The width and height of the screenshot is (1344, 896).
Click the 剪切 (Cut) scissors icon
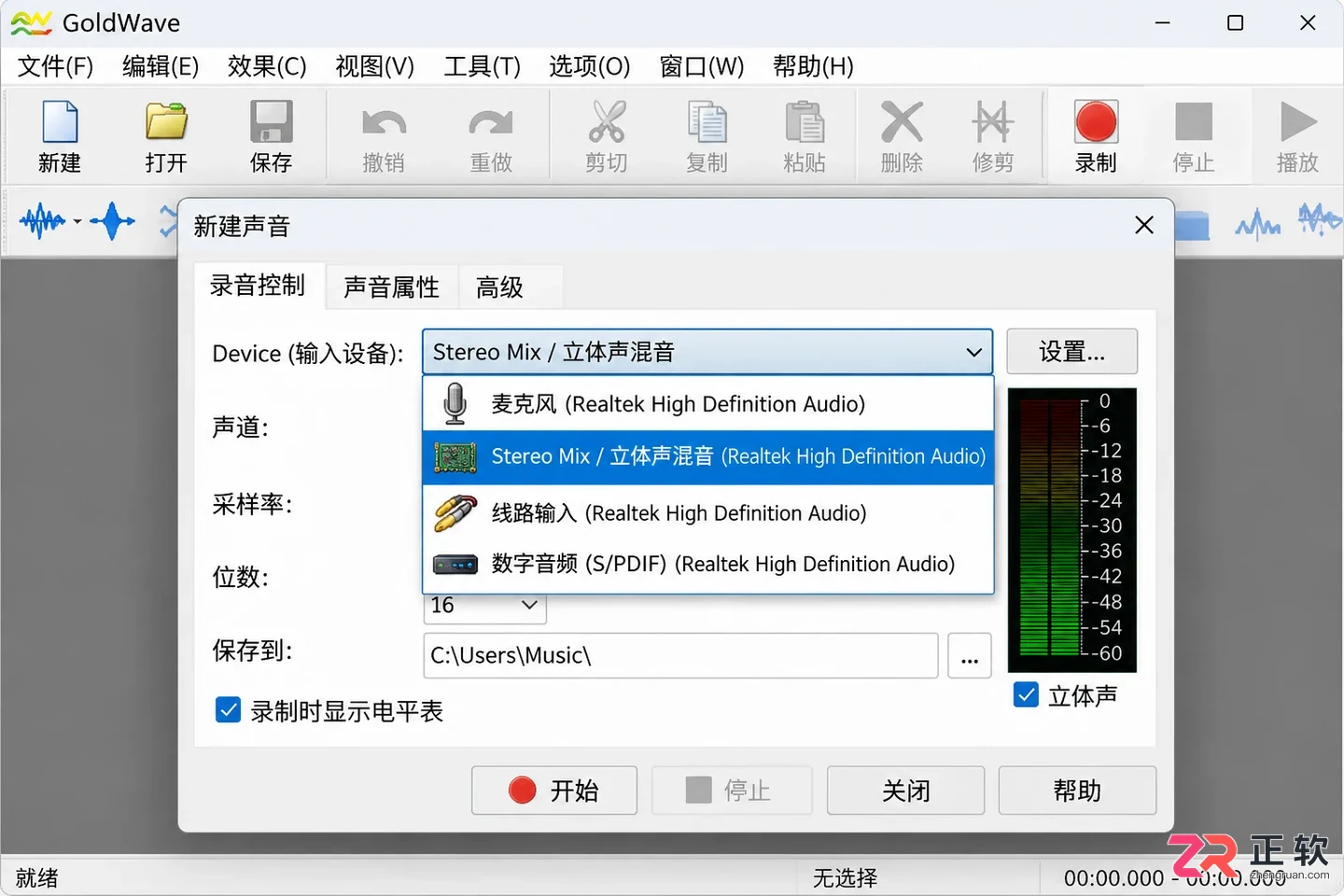click(x=607, y=123)
